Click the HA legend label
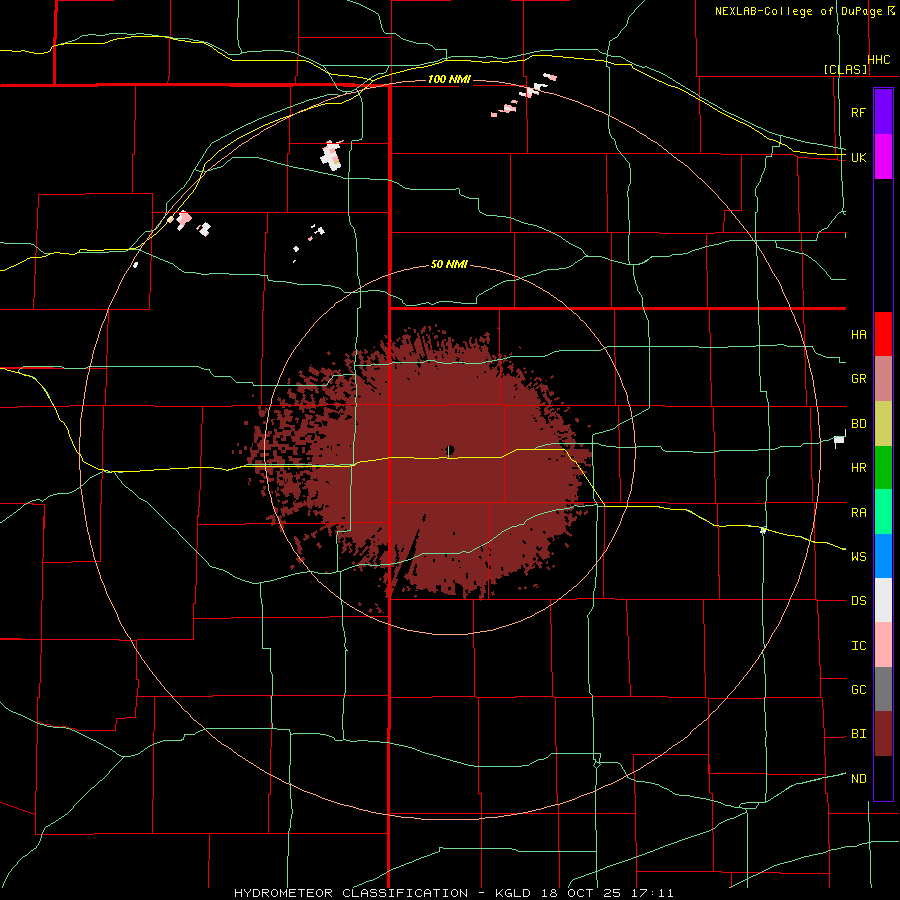 [x=858, y=334]
